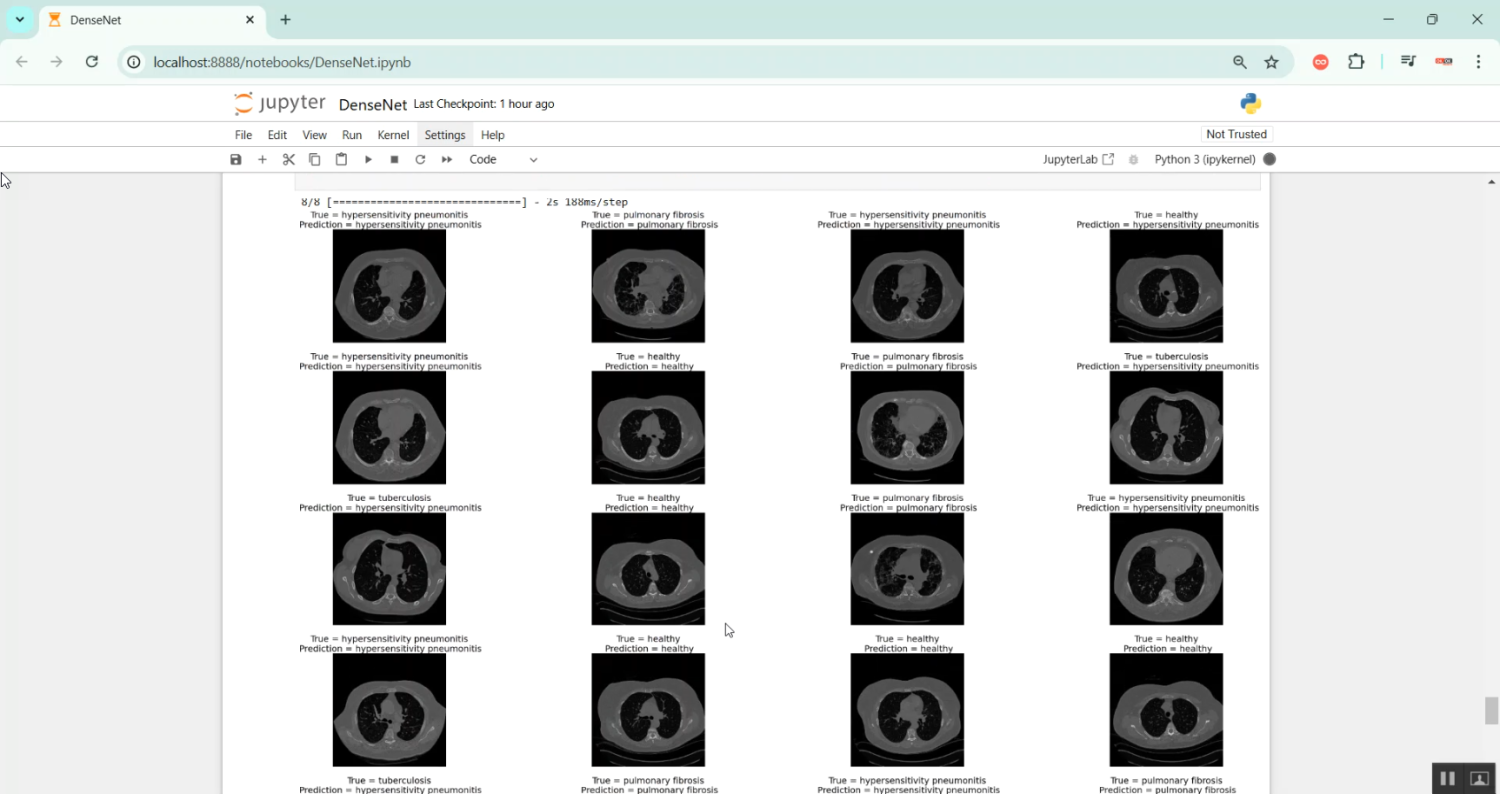Bookmark this page with the star icon
Viewport: 1500px width, 794px height.
1271,62
